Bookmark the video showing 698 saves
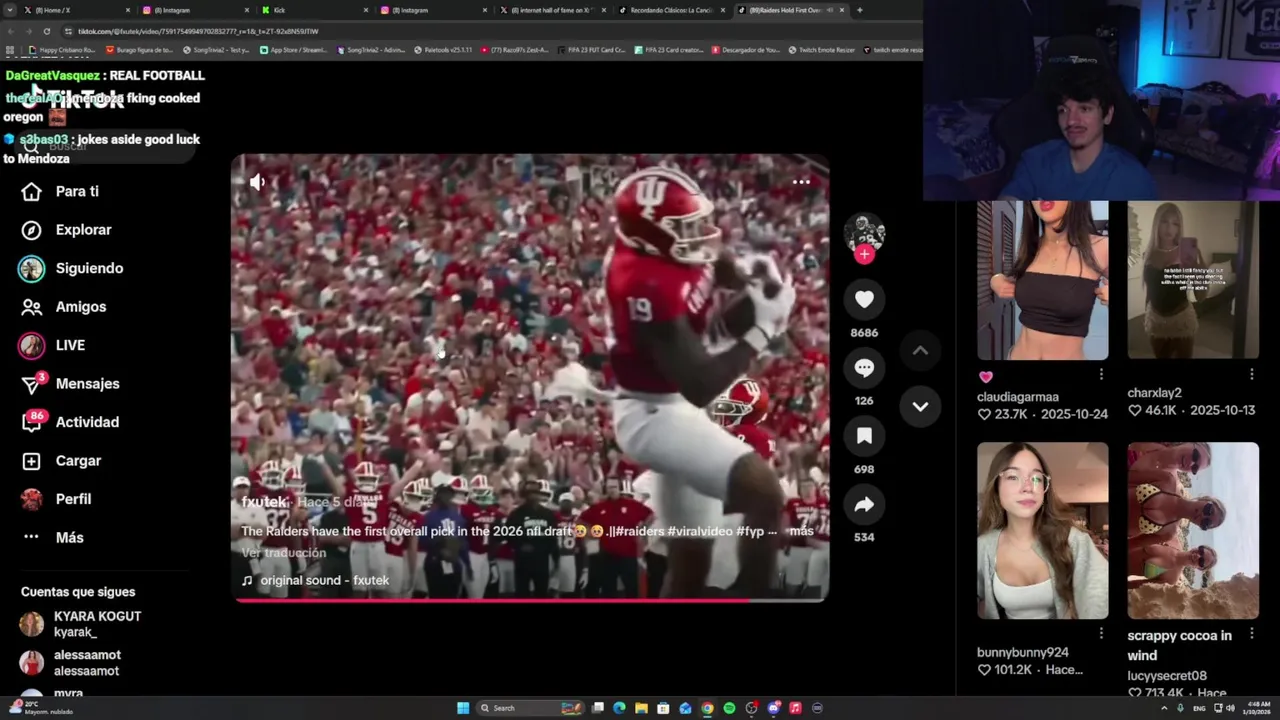 864,436
